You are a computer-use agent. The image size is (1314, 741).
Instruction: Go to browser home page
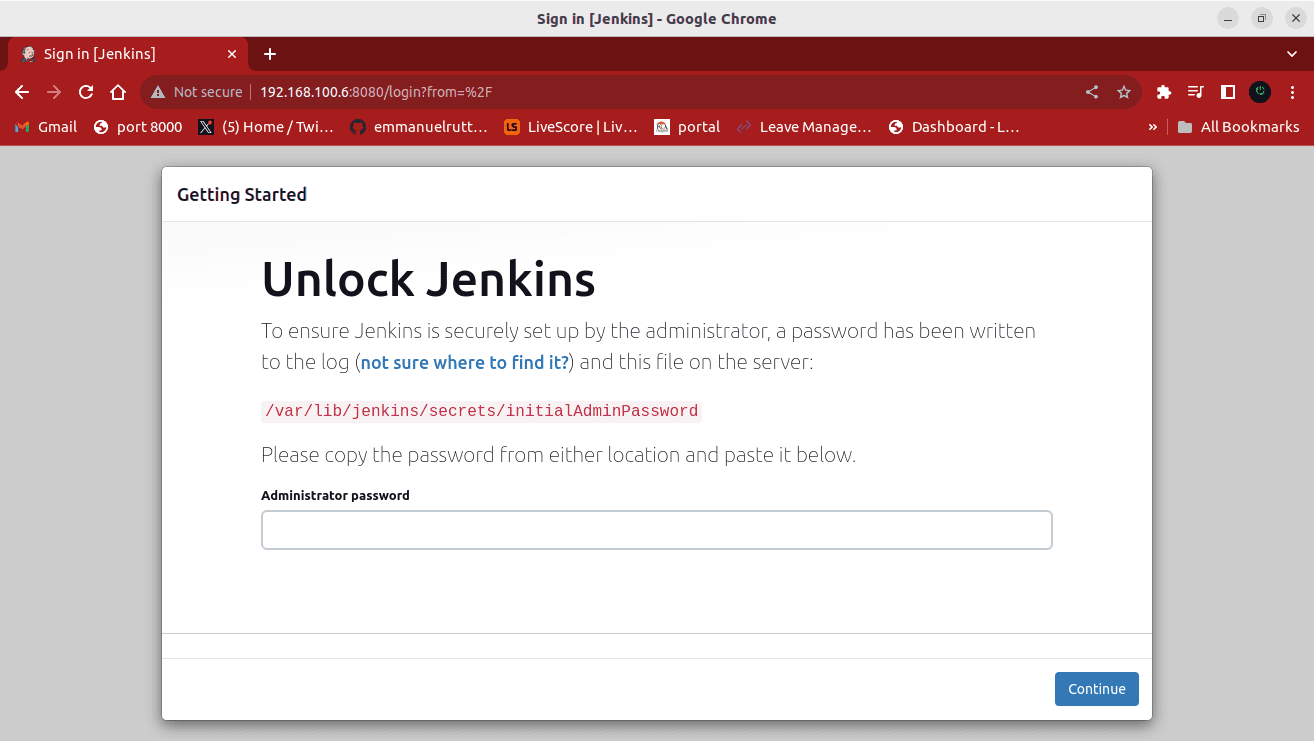click(x=118, y=92)
